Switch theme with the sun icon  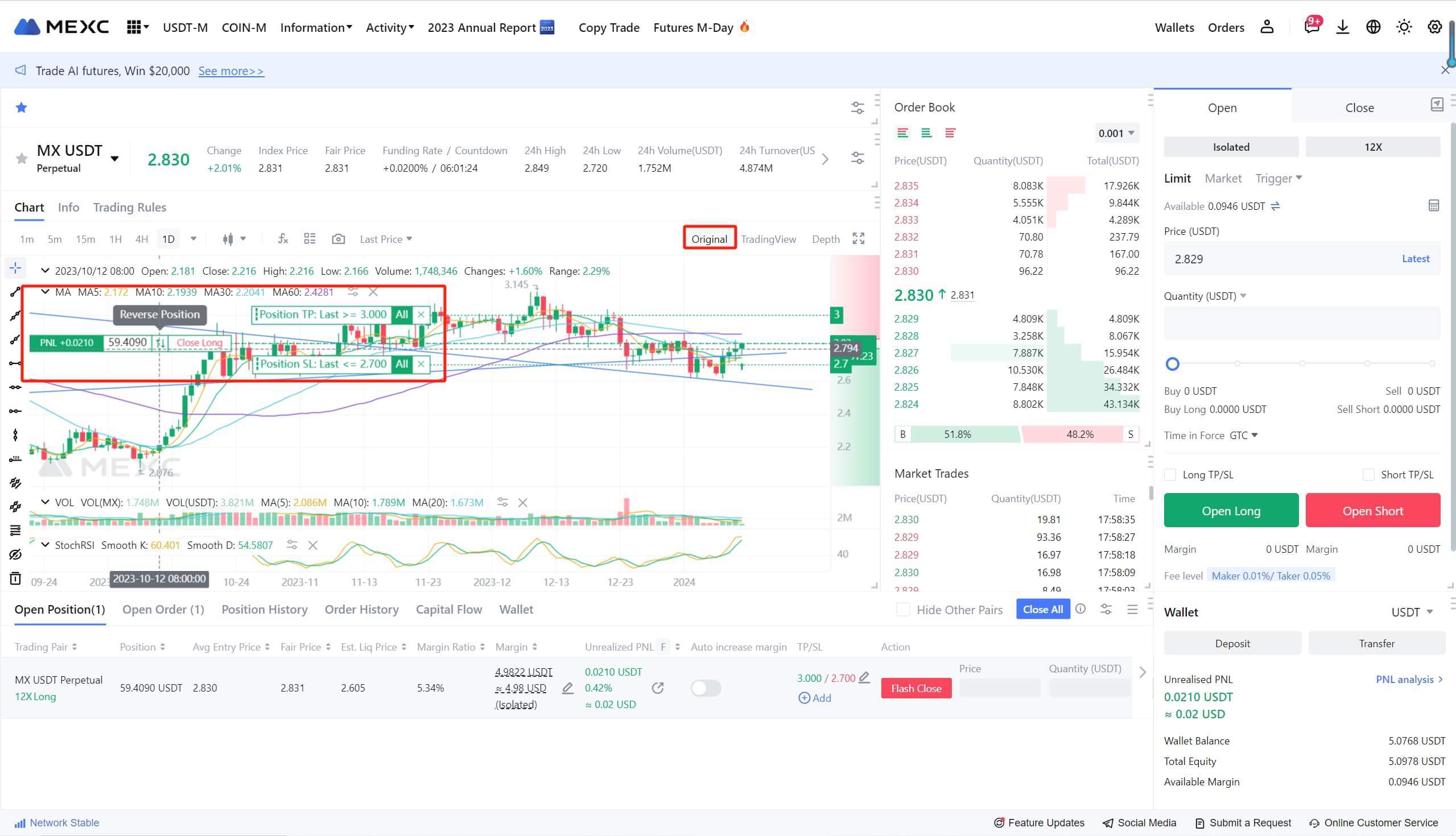(x=1404, y=27)
